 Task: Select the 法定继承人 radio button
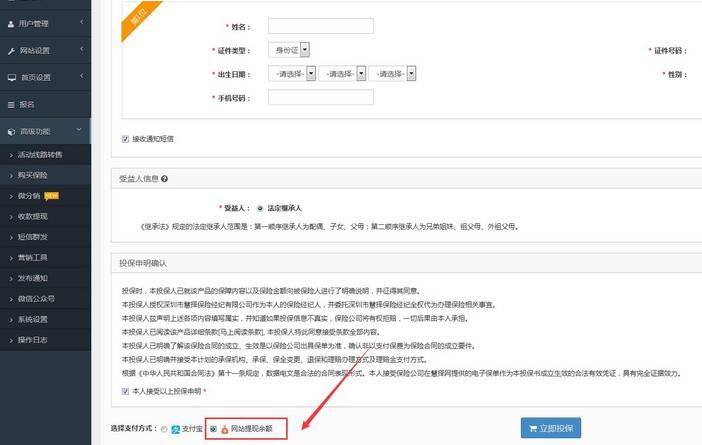click(261, 208)
